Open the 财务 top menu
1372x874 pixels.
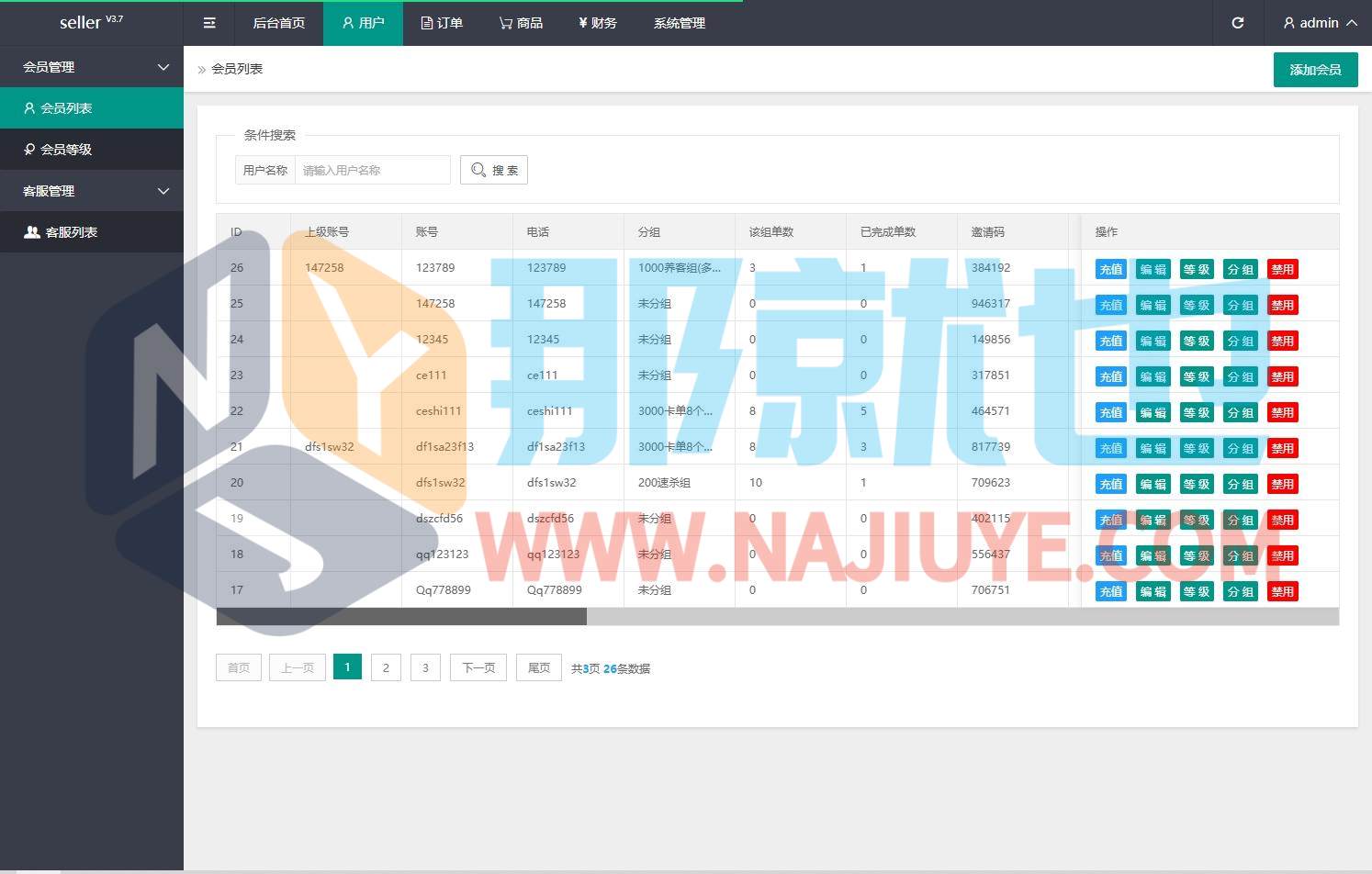597,23
